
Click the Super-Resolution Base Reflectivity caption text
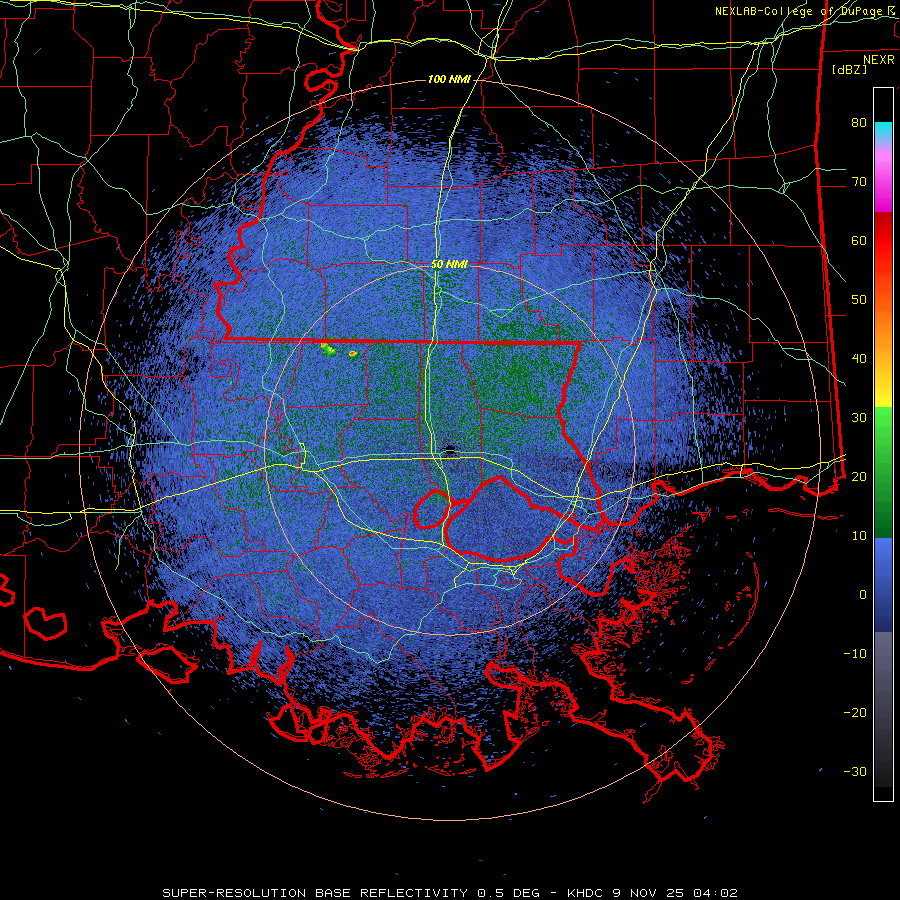coord(449,893)
